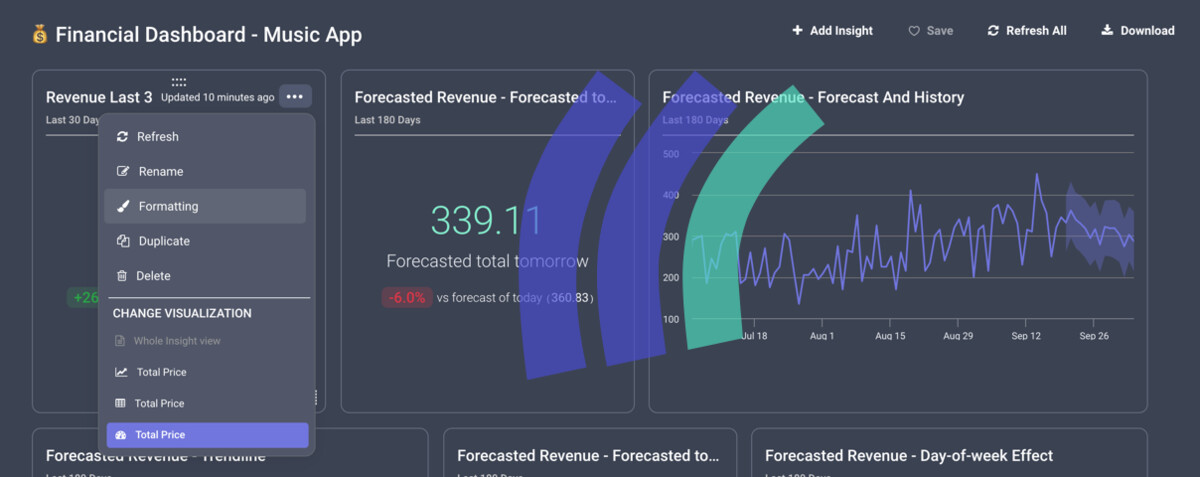Click the copy icon next to Duplicate

click(x=123, y=241)
